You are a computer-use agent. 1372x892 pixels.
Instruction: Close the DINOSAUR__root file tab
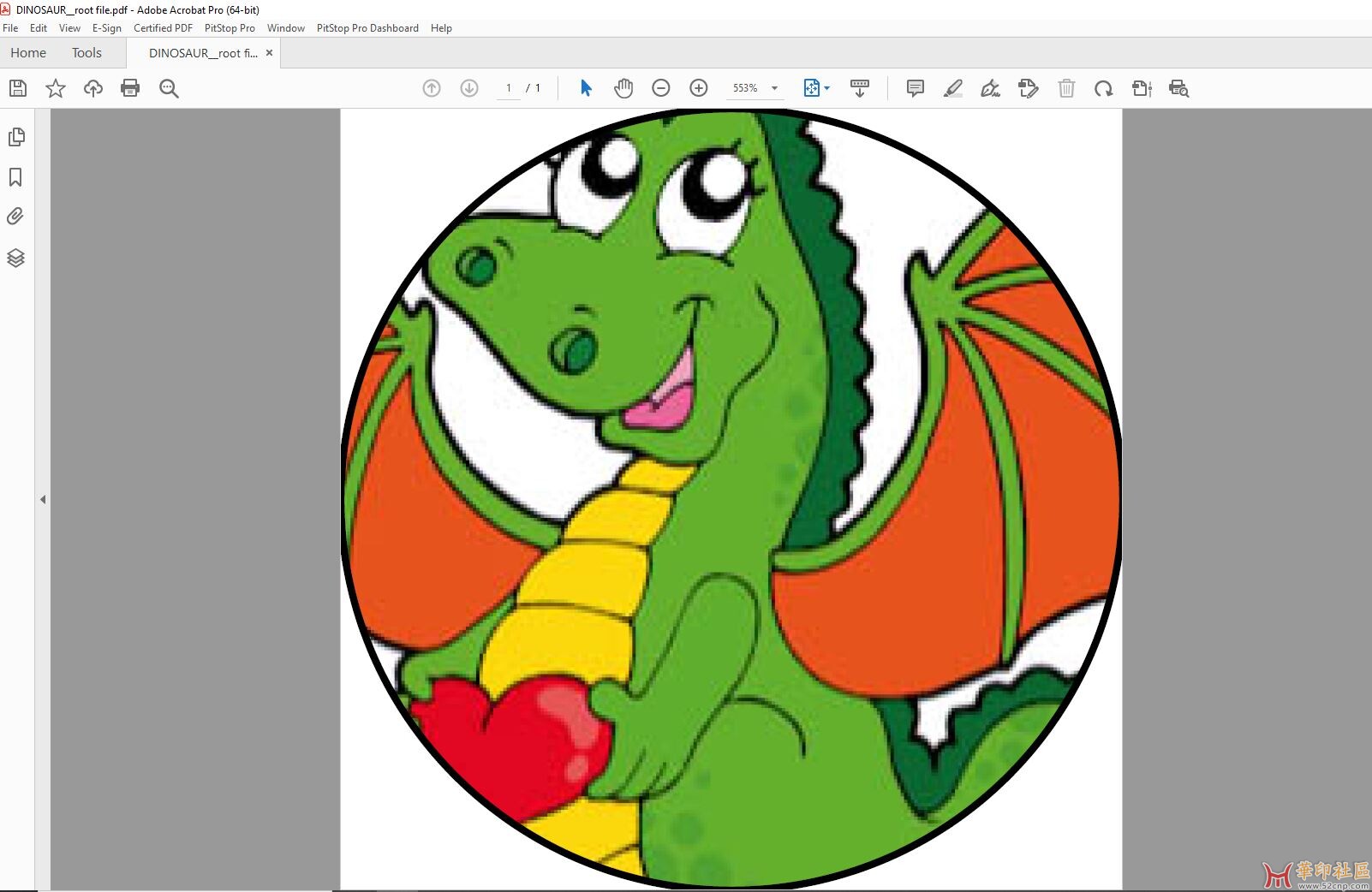pos(269,53)
